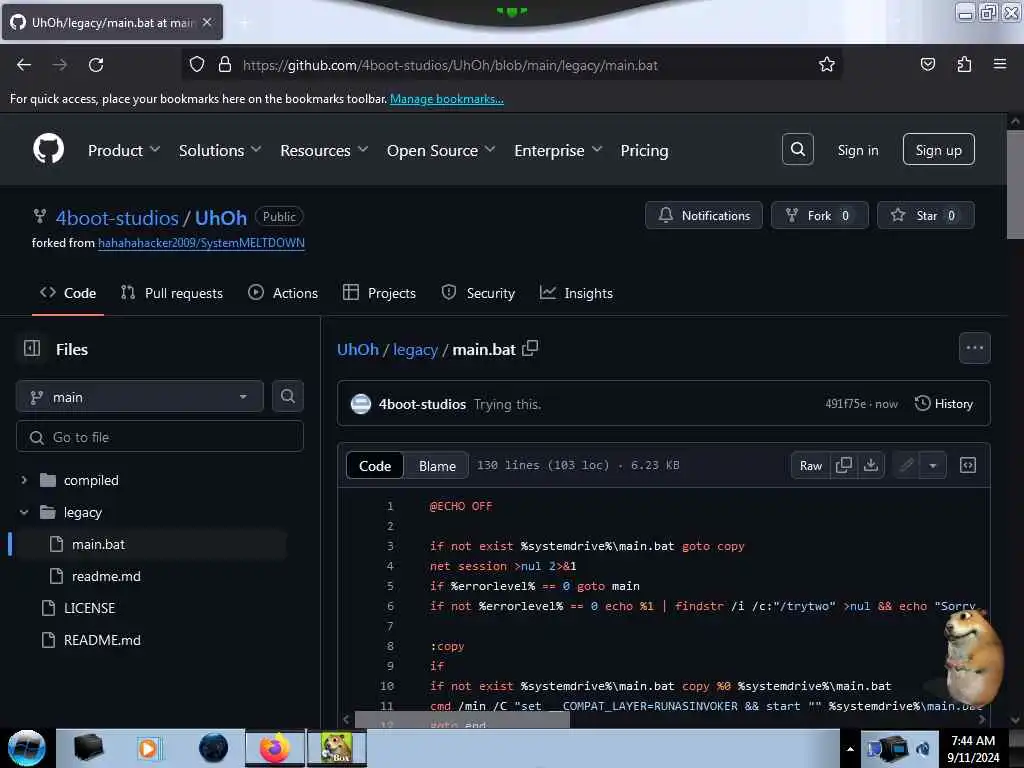Click the tracking protection shield icon
Viewport: 1024px width, 768px height.
pos(197,64)
